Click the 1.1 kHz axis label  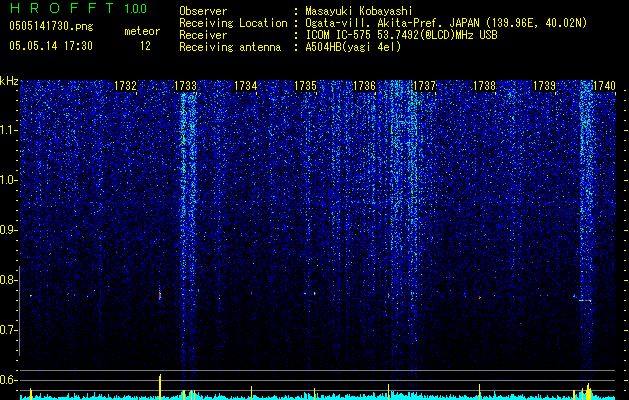(x=8, y=130)
